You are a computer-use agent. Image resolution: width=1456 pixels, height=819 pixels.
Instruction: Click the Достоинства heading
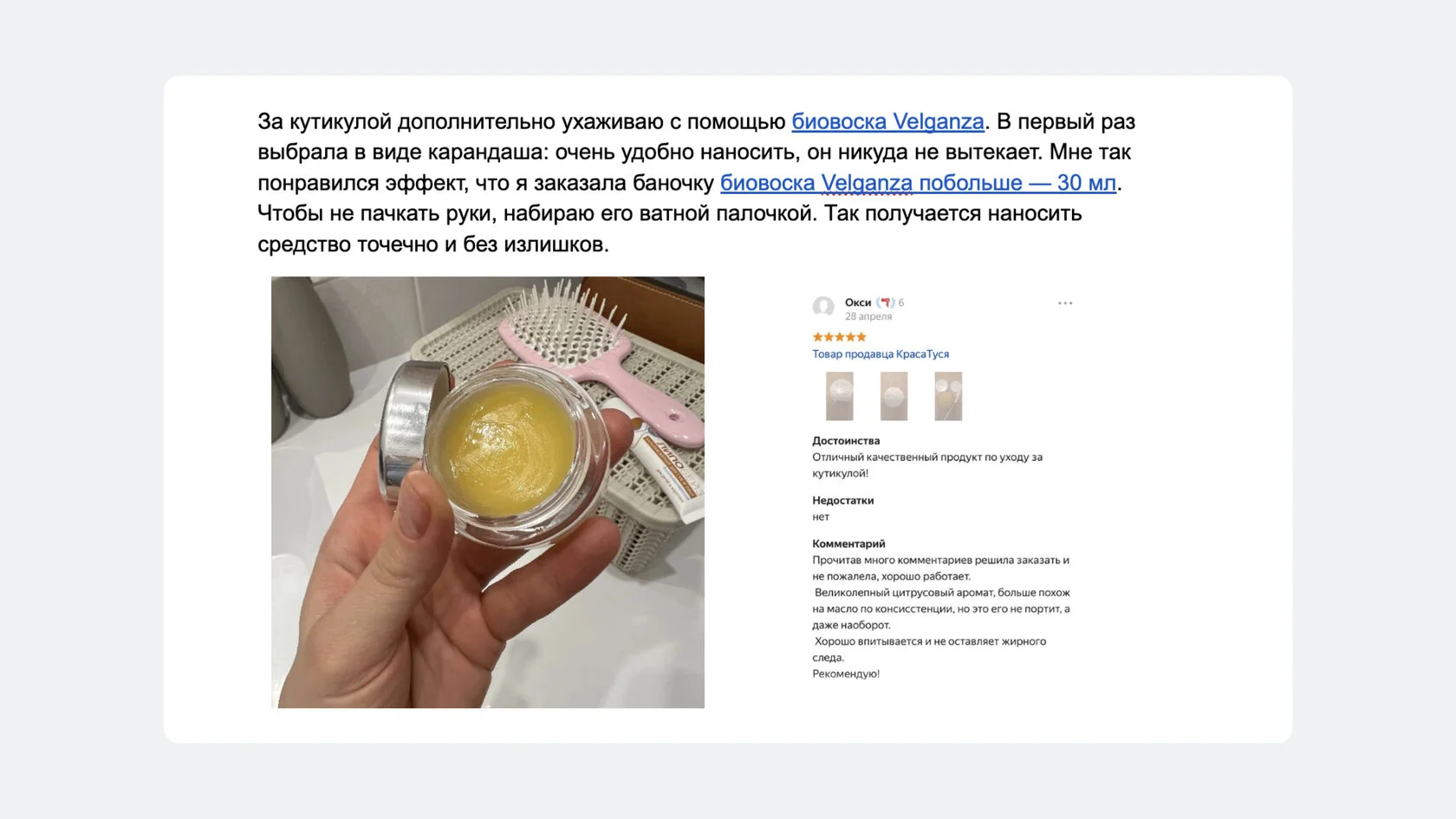[x=846, y=440]
